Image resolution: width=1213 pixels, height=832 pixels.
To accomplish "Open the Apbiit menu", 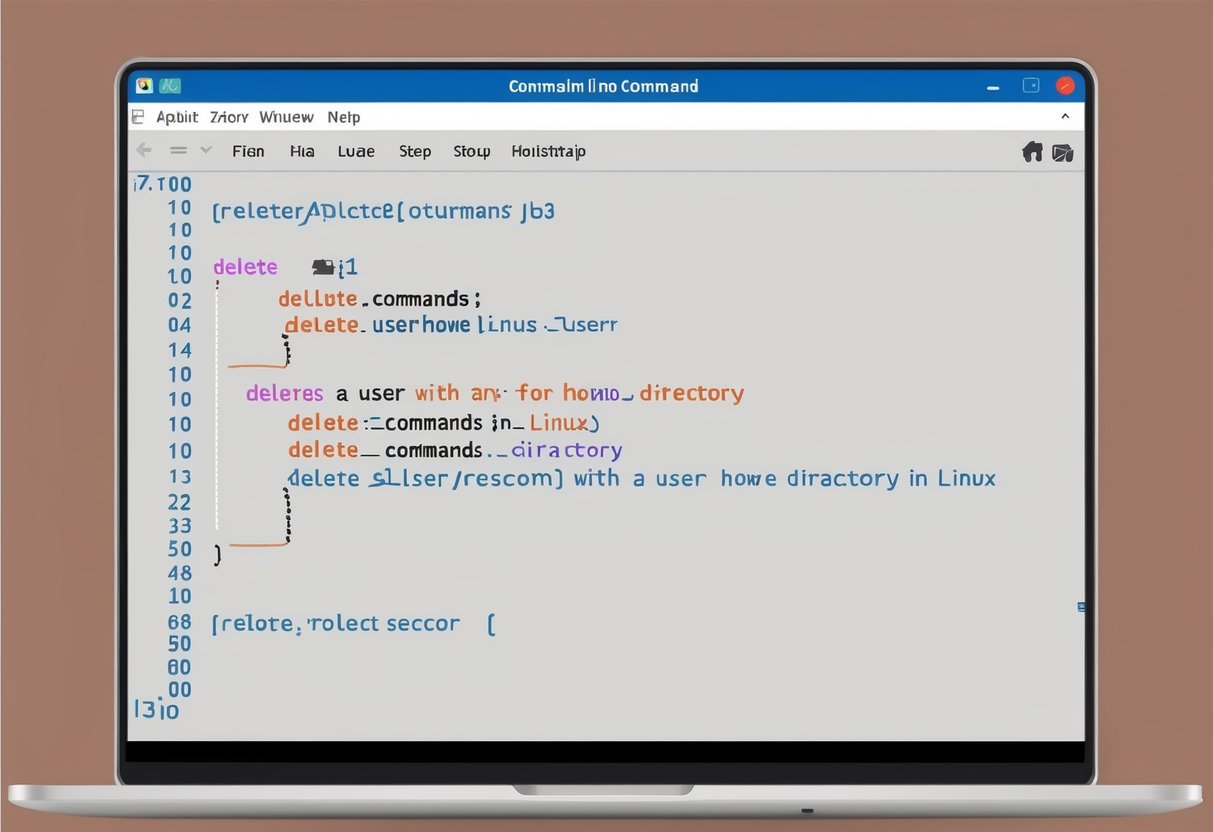I will (x=177, y=117).
